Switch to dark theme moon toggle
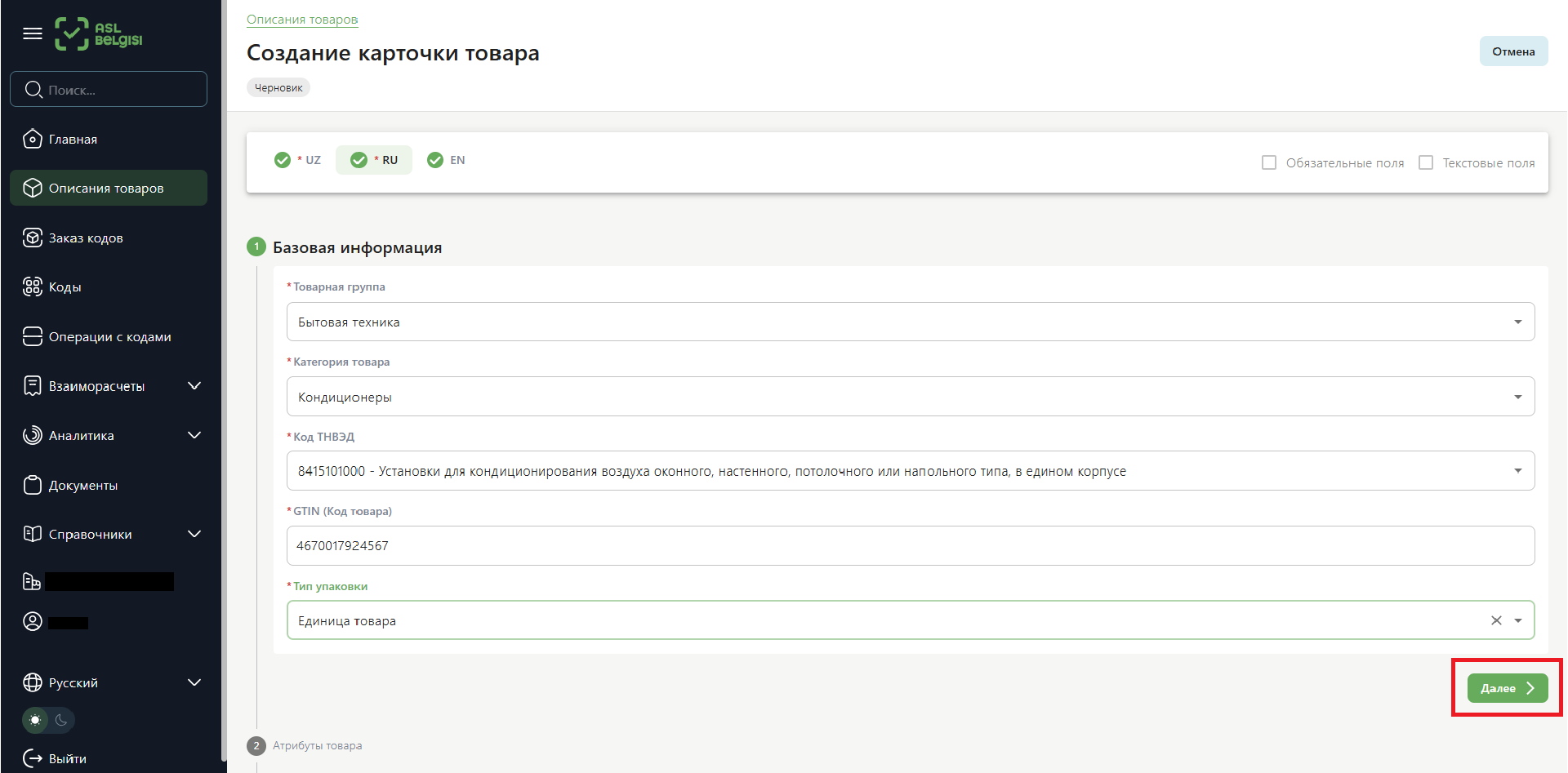Screen dimensions: 1568x773 pos(61,720)
